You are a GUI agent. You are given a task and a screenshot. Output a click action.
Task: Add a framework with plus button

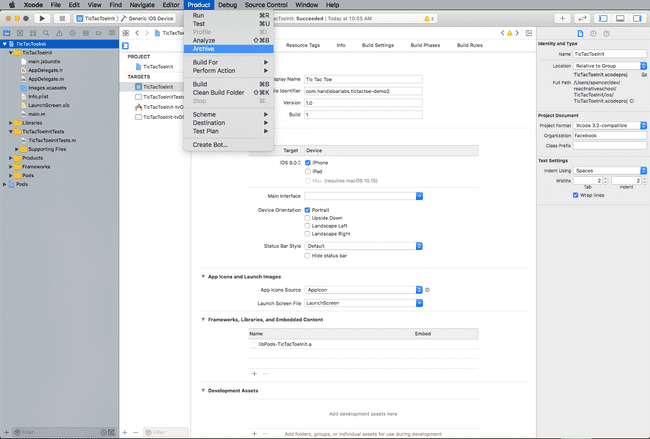click(x=254, y=374)
